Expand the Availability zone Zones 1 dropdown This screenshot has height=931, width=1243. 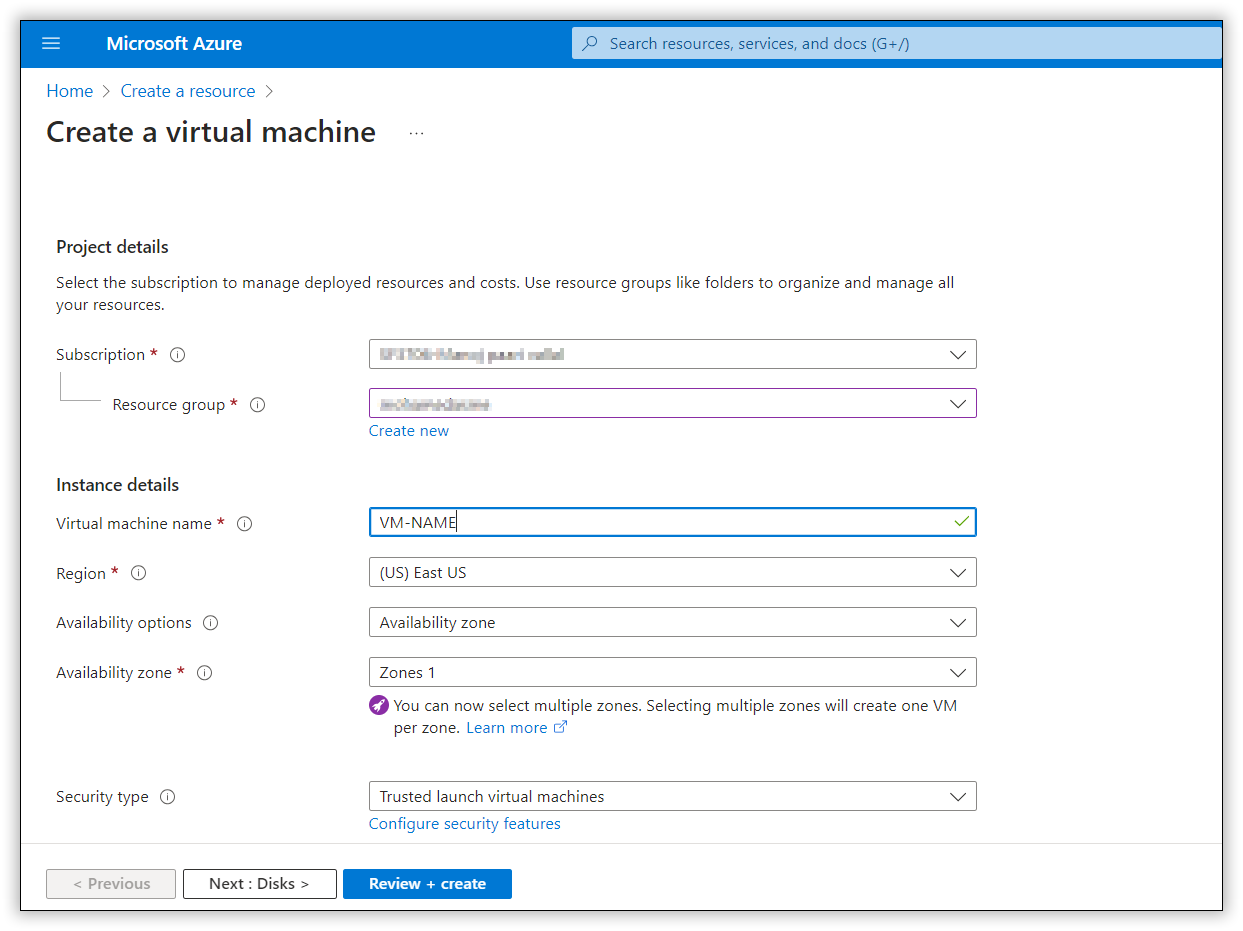click(672, 672)
